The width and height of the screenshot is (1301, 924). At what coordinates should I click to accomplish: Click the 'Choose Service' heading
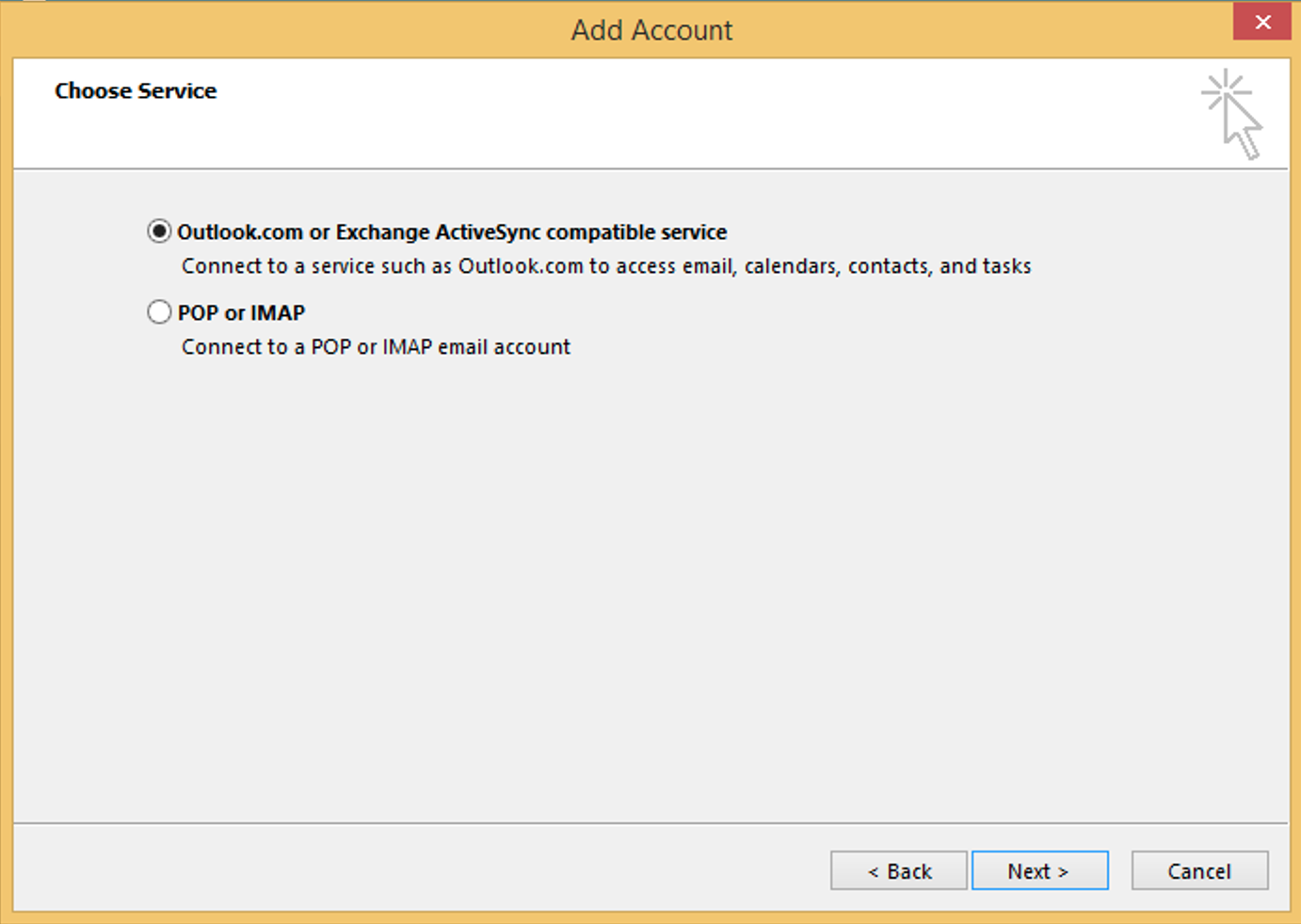click(x=136, y=91)
